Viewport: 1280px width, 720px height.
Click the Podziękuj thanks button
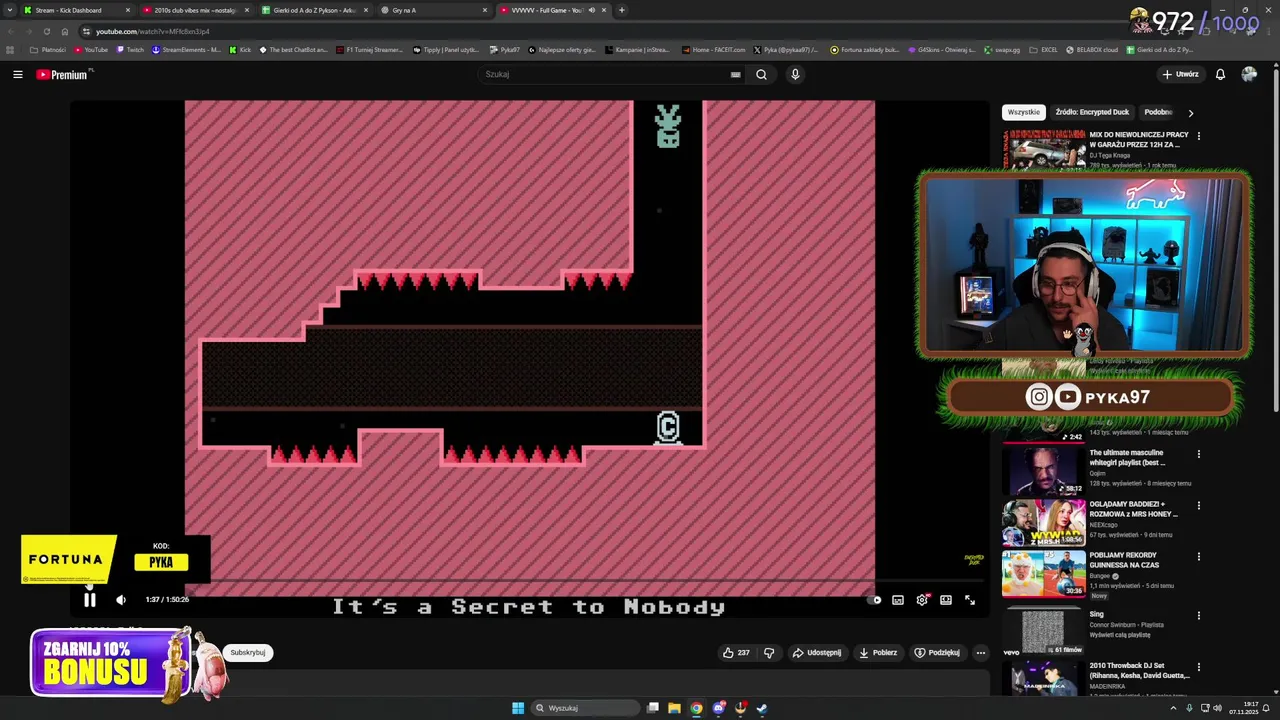tap(936, 653)
